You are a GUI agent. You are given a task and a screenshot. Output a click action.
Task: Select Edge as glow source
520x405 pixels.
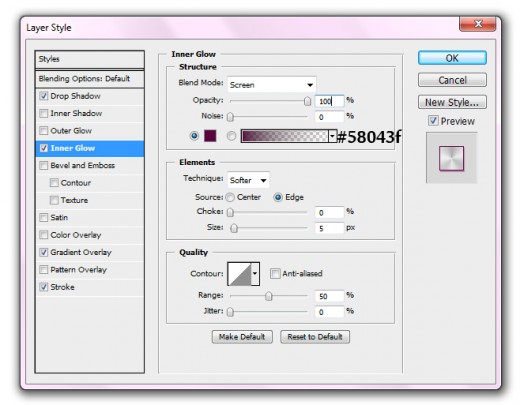(278, 197)
